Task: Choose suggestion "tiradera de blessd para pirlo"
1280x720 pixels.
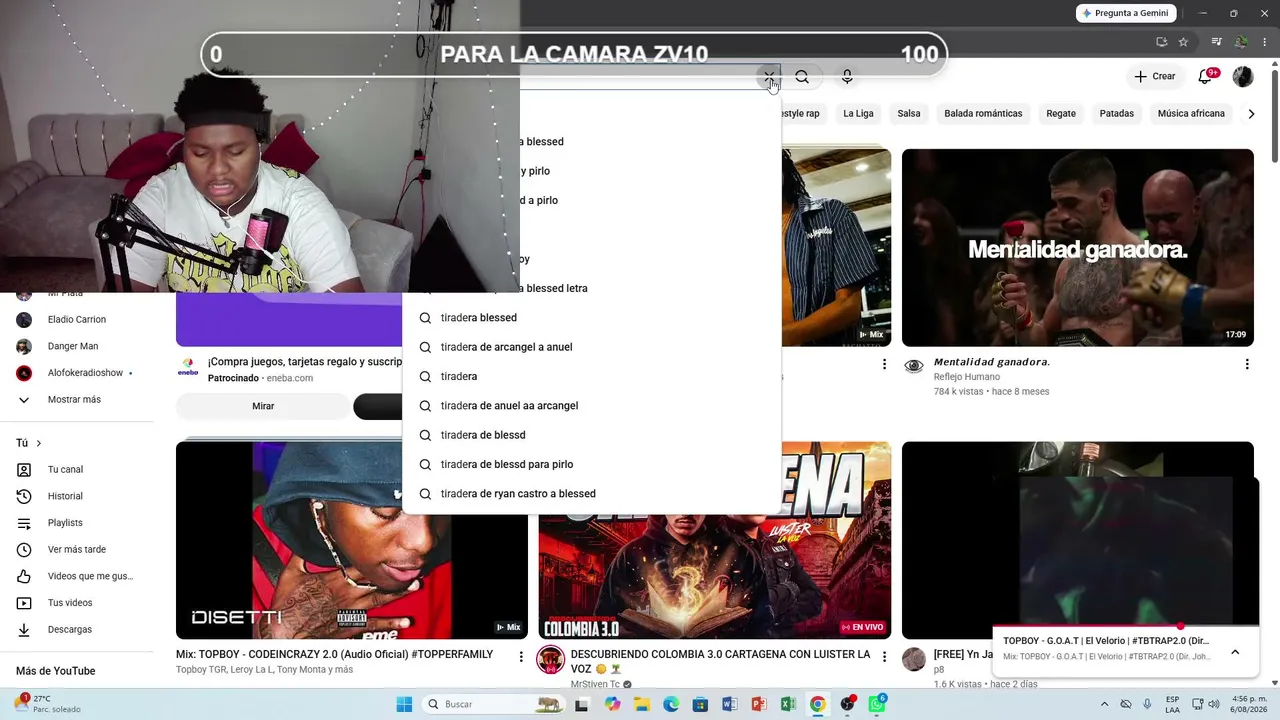Action: [x=591, y=464]
